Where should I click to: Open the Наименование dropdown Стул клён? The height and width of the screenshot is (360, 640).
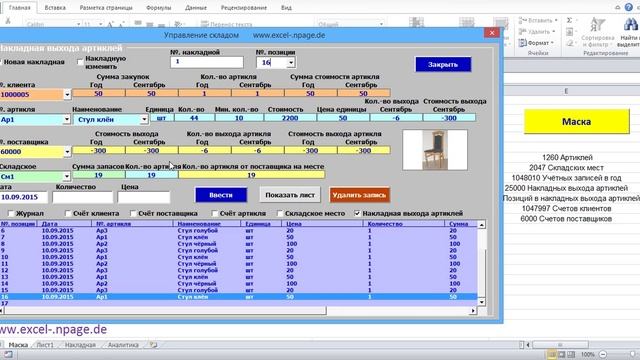pos(144,120)
